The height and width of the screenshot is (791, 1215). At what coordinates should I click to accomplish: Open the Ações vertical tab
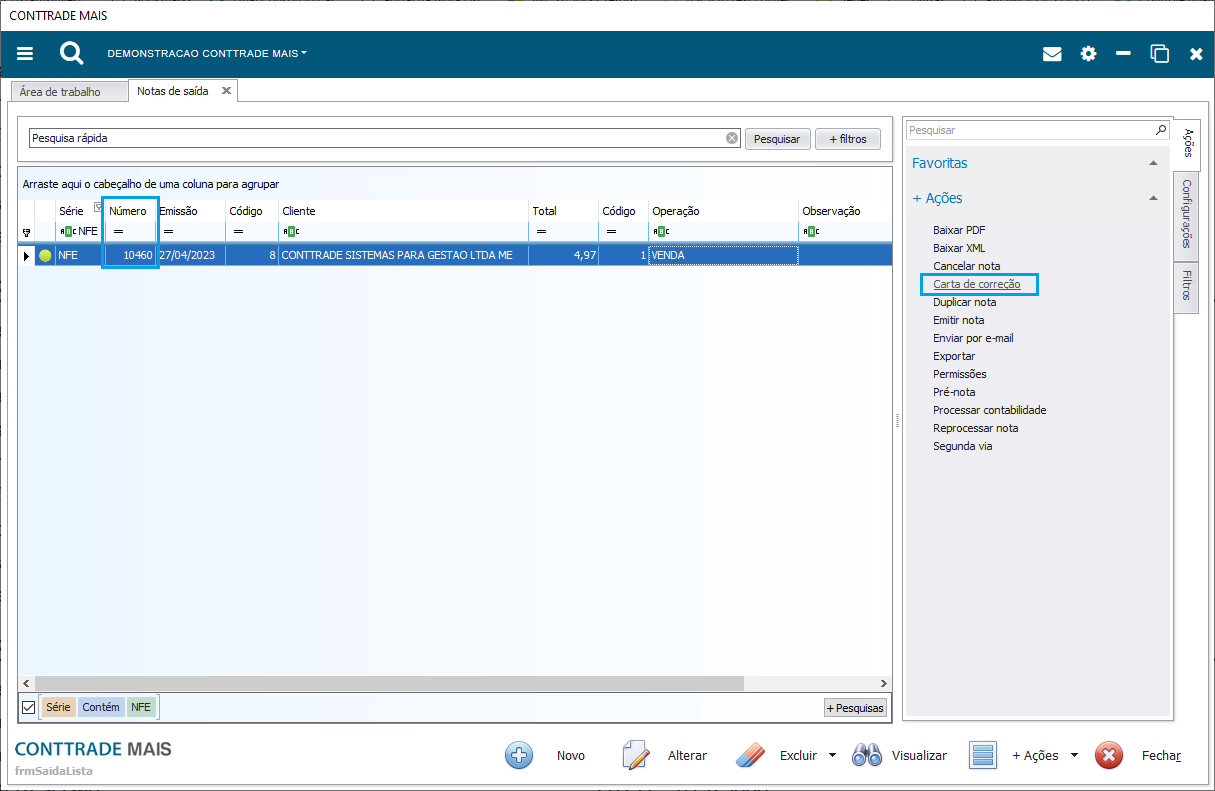pyautogui.click(x=1187, y=143)
